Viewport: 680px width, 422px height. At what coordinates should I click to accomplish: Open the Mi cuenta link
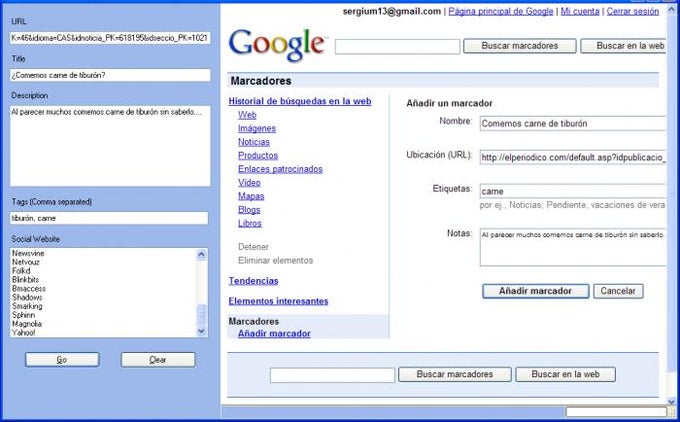[x=580, y=12]
